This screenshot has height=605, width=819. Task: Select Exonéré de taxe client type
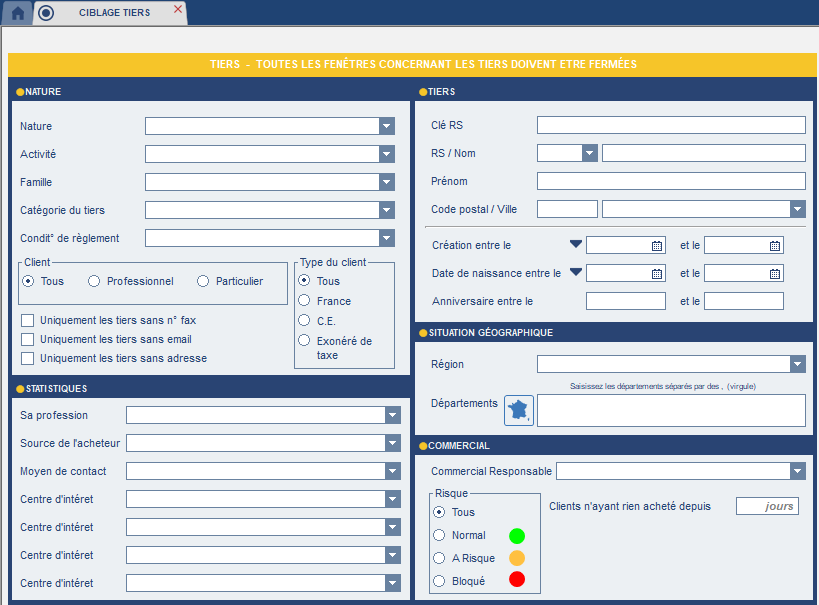(x=304, y=340)
